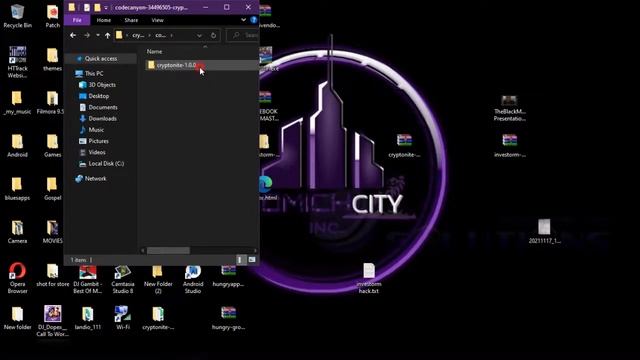
Task: Select Quick access in navigation pane
Action: (101, 58)
